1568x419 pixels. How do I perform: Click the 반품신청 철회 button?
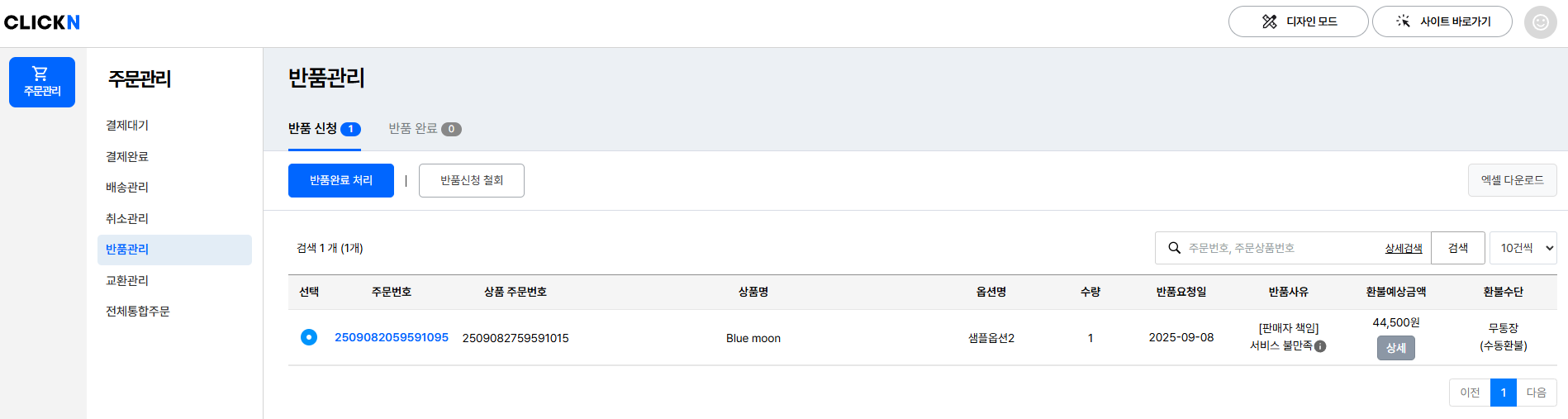click(471, 180)
